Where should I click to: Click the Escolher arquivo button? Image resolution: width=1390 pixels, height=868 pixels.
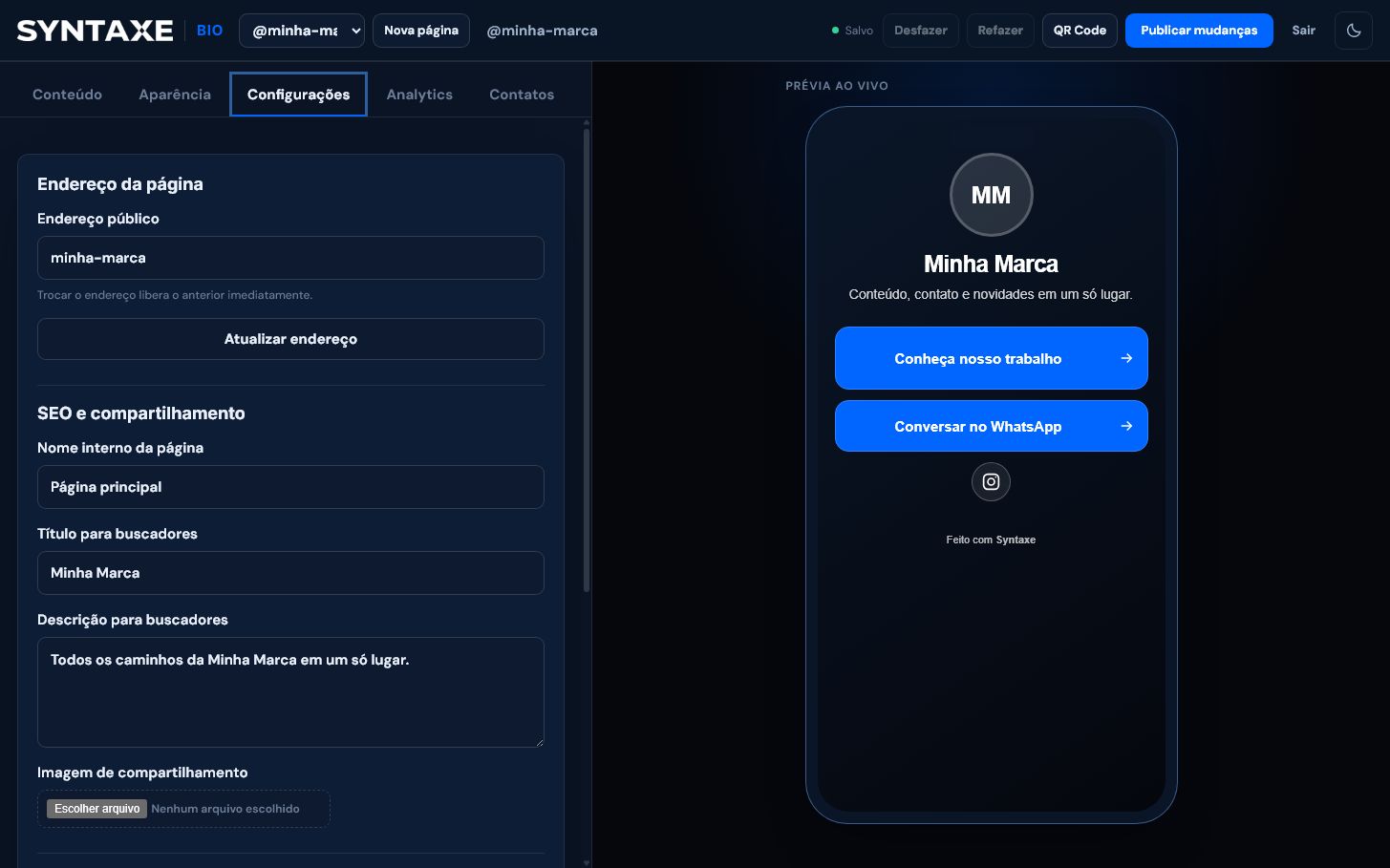(x=96, y=809)
